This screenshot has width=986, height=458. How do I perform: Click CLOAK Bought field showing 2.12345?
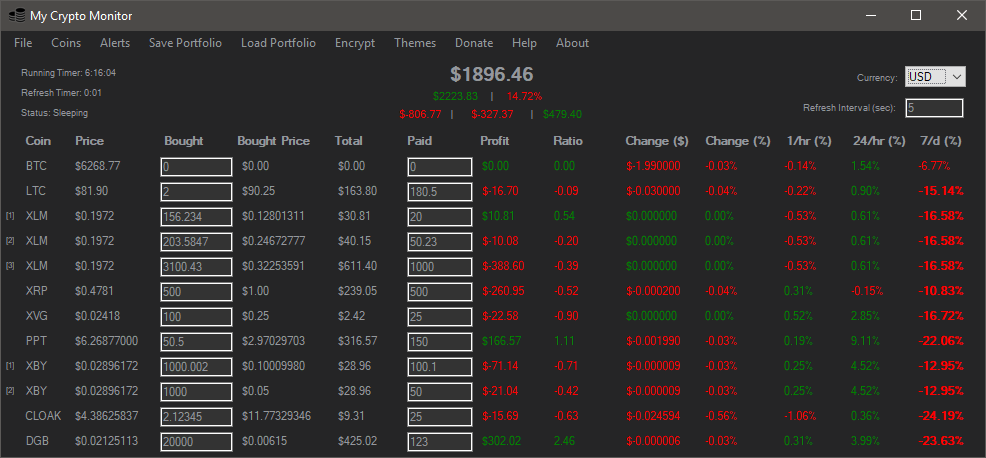(196, 417)
